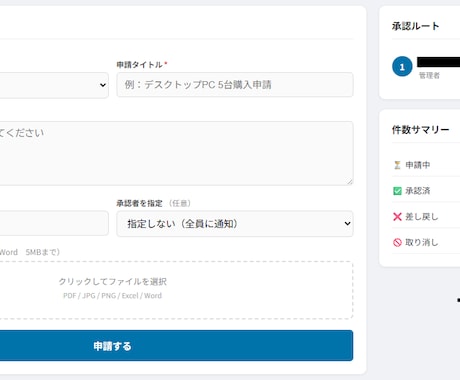This screenshot has height=380, width=460.
Task: Click the hourglass icon beside 申請中
Action: 397,165
